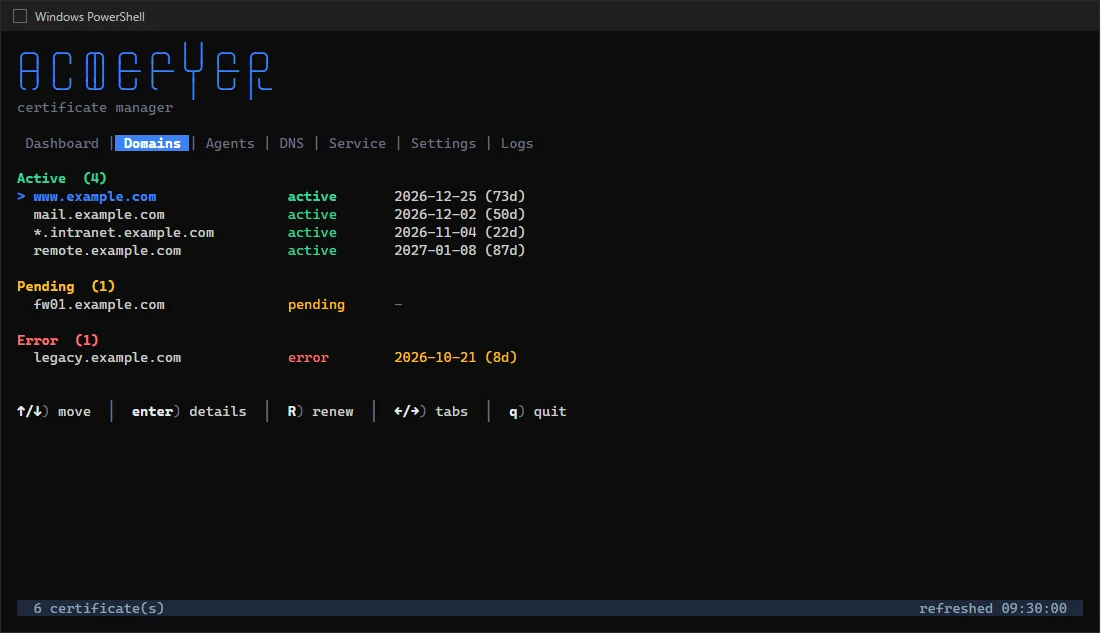Click the > cursor marker beside www.example.com
Screen dimensions: 1101x633
[21, 197]
